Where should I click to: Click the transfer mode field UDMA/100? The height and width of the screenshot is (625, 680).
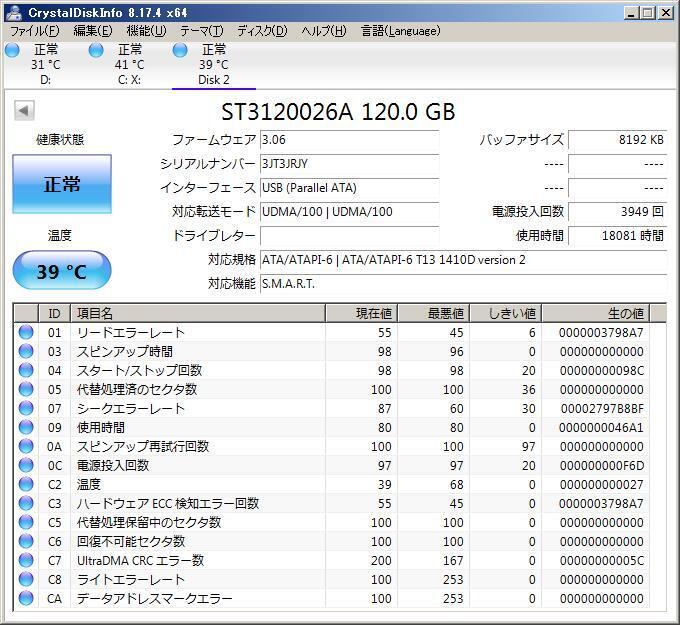click(350, 212)
